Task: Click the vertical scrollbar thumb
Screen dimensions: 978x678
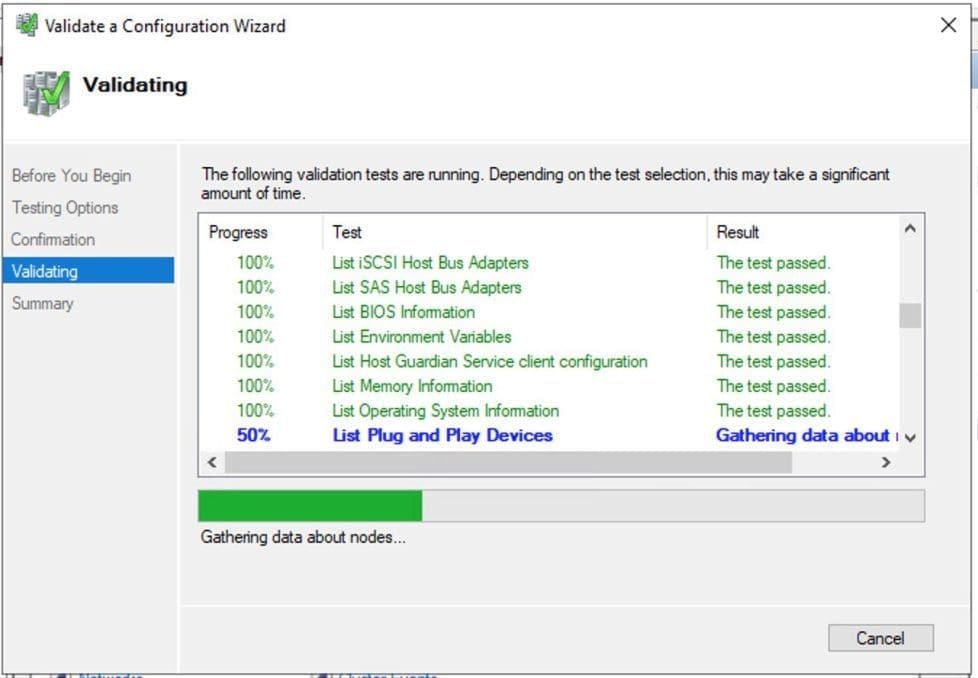Action: click(x=910, y=315)
